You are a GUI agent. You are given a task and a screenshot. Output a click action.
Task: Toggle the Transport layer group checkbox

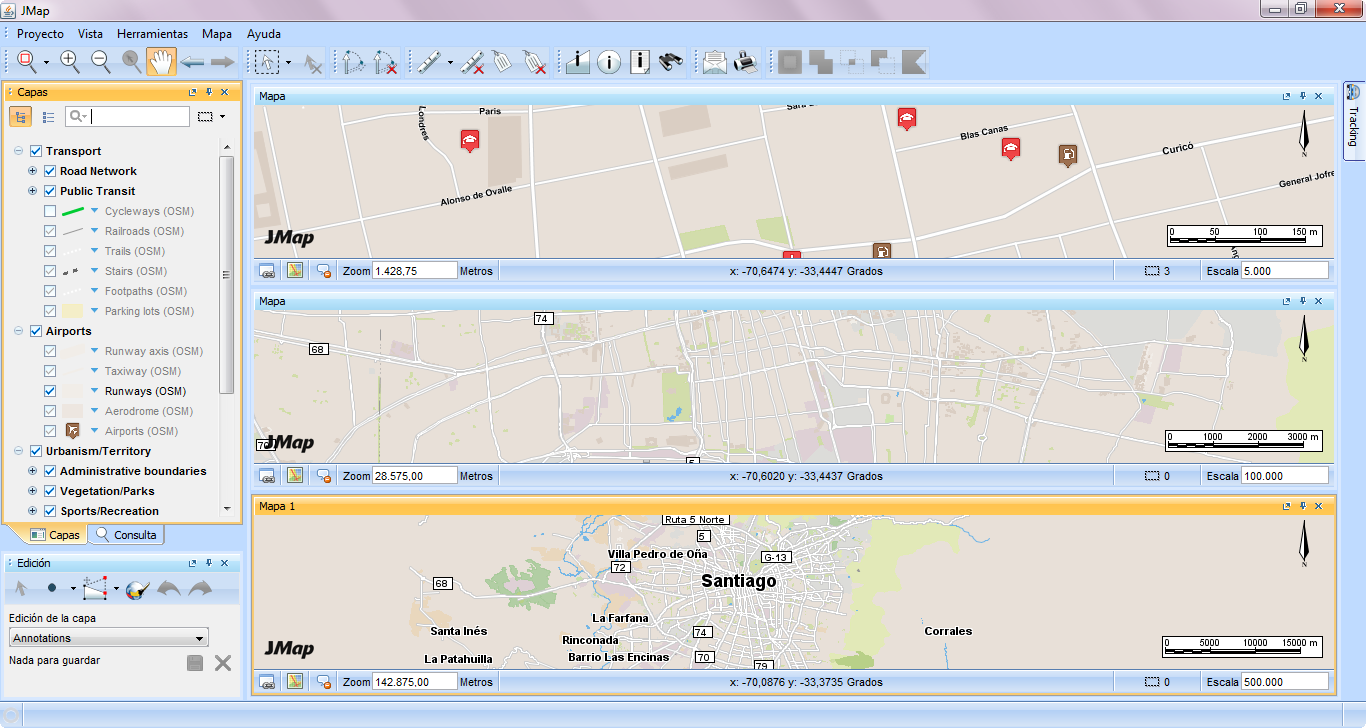click(x=37, y=151)
